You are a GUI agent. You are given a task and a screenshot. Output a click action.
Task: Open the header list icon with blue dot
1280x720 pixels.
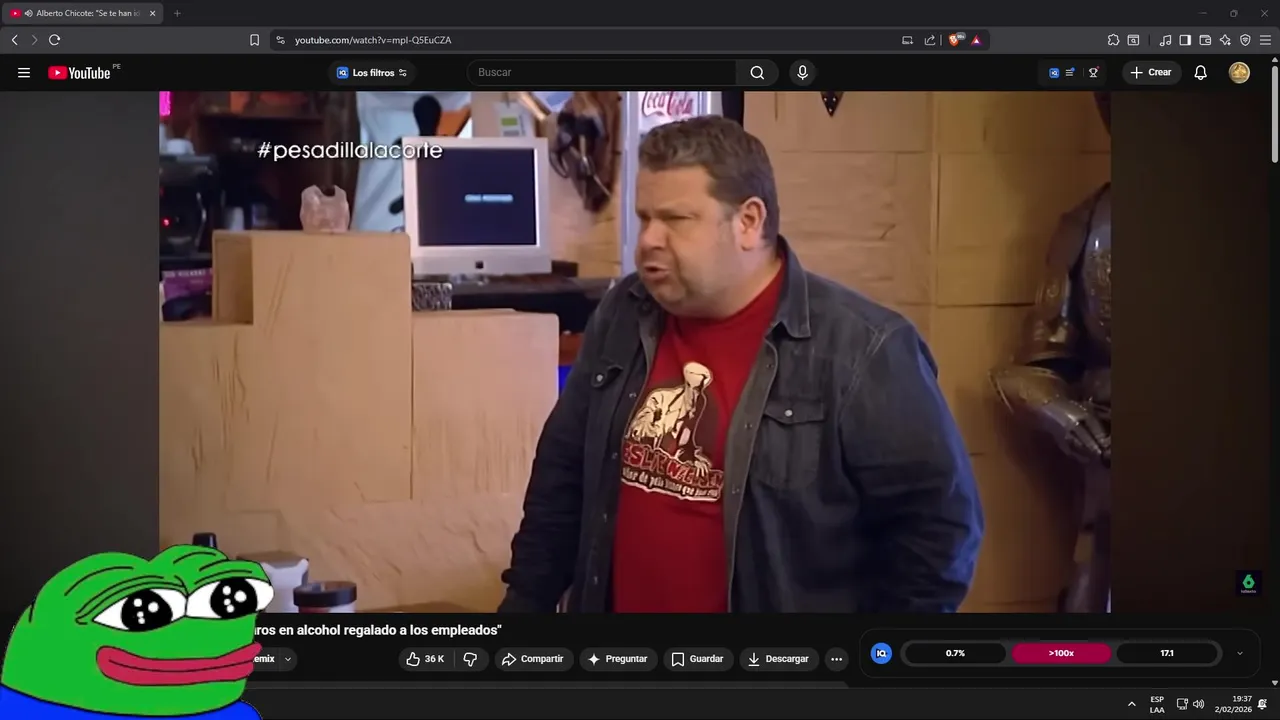coord(1070,72)
